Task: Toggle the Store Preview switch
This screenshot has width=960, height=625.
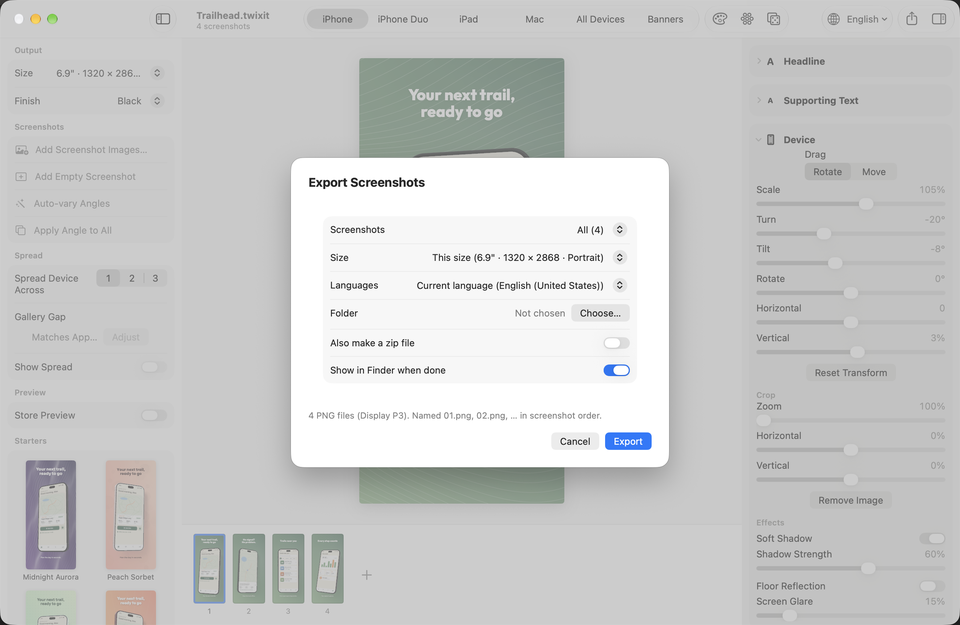Action: click(x=153, y=415)
